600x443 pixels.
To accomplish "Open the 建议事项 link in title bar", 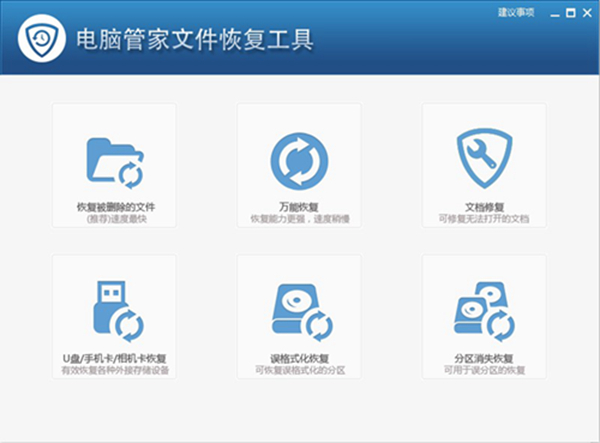I will click(516, 12).
